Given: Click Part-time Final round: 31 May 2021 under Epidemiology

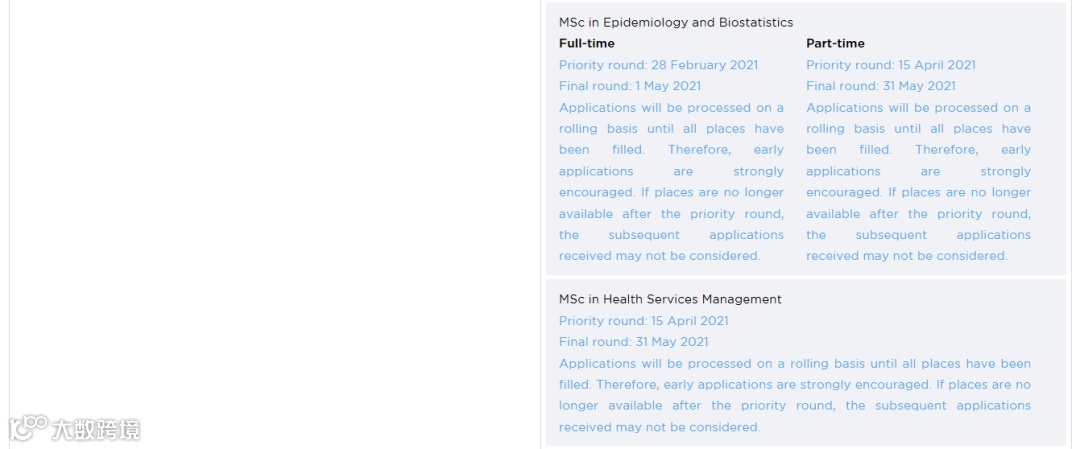Looking at the screenshot, I should pyautogui.click(x=880, y=86).
